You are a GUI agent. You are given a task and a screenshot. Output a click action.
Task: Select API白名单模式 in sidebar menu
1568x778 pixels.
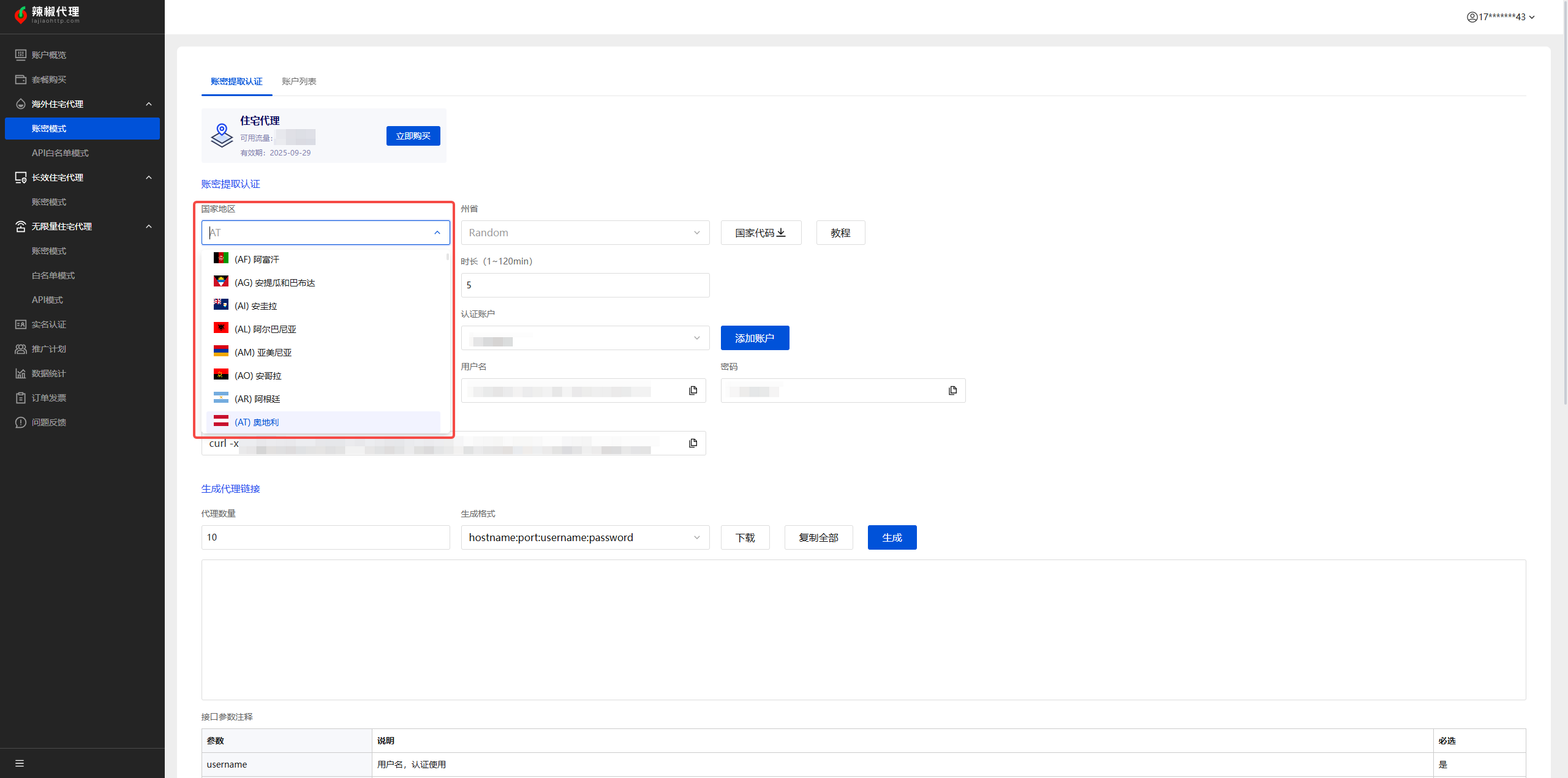(60, 153)
